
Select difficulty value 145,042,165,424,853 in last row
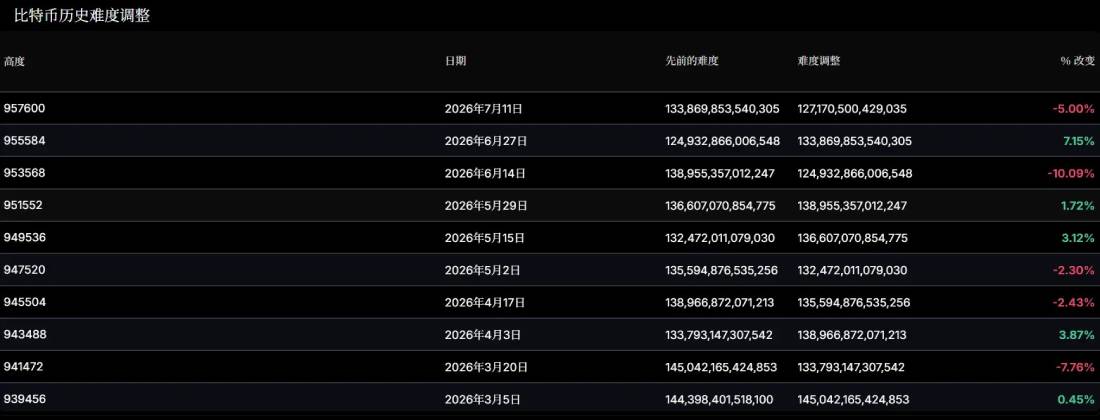[853, 399]
